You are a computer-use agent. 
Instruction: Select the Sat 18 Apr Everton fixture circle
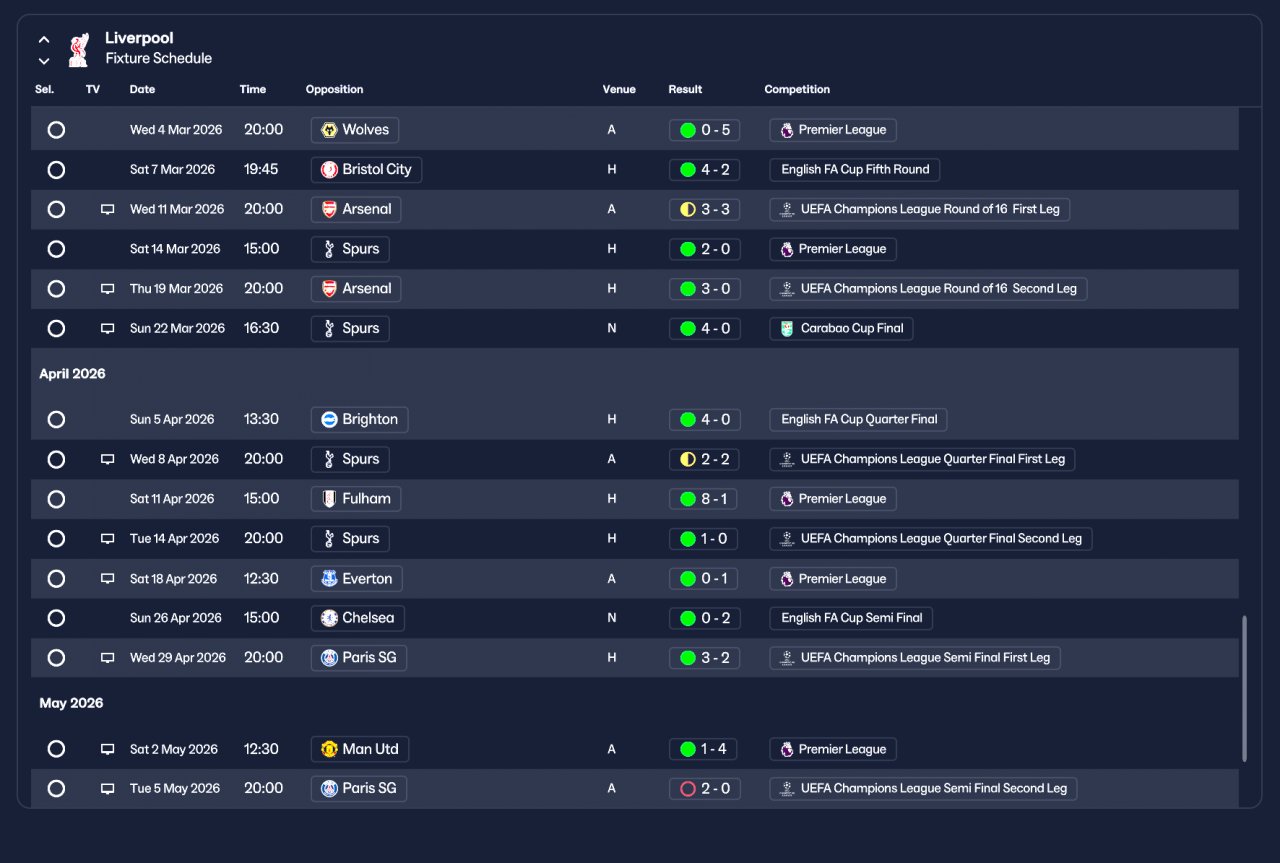56,579
